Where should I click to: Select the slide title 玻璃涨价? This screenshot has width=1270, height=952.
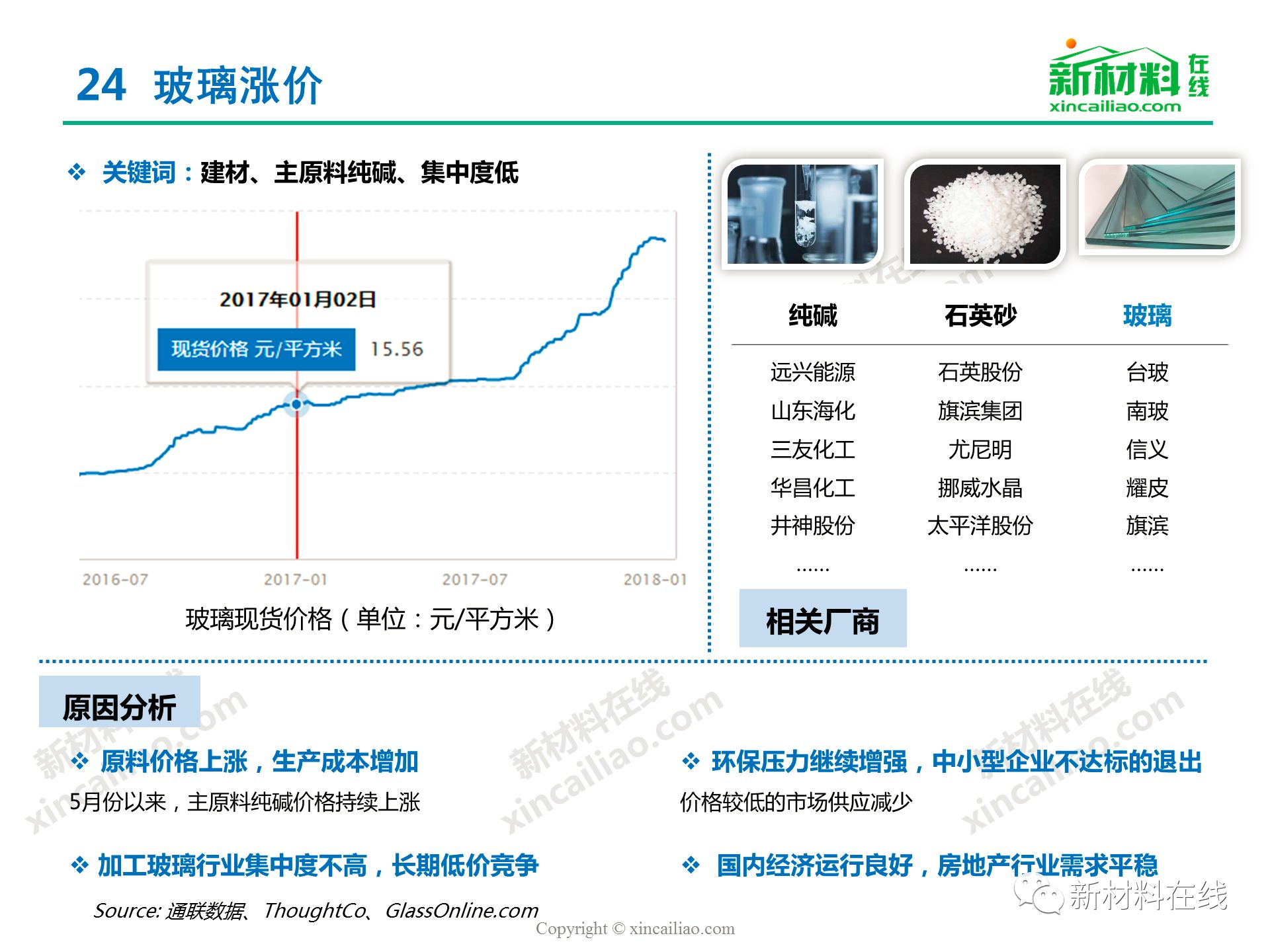tap(238, 86)
